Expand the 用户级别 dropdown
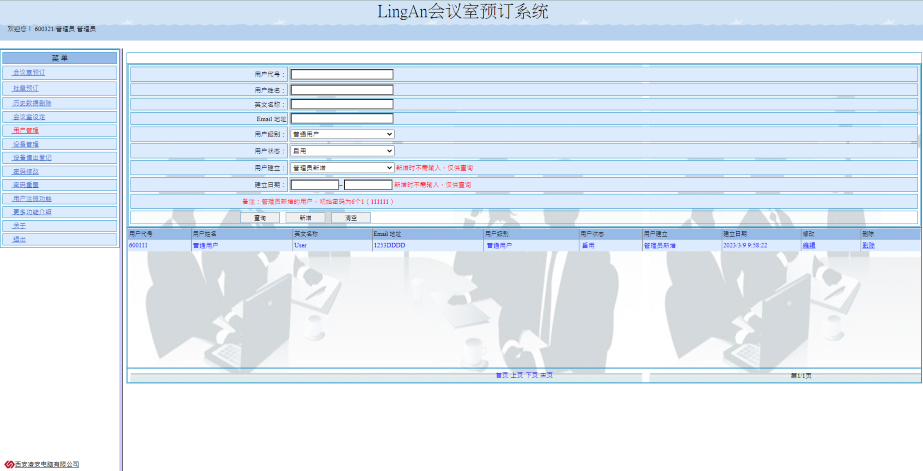 pyautogui.click(x=342, y=133)
